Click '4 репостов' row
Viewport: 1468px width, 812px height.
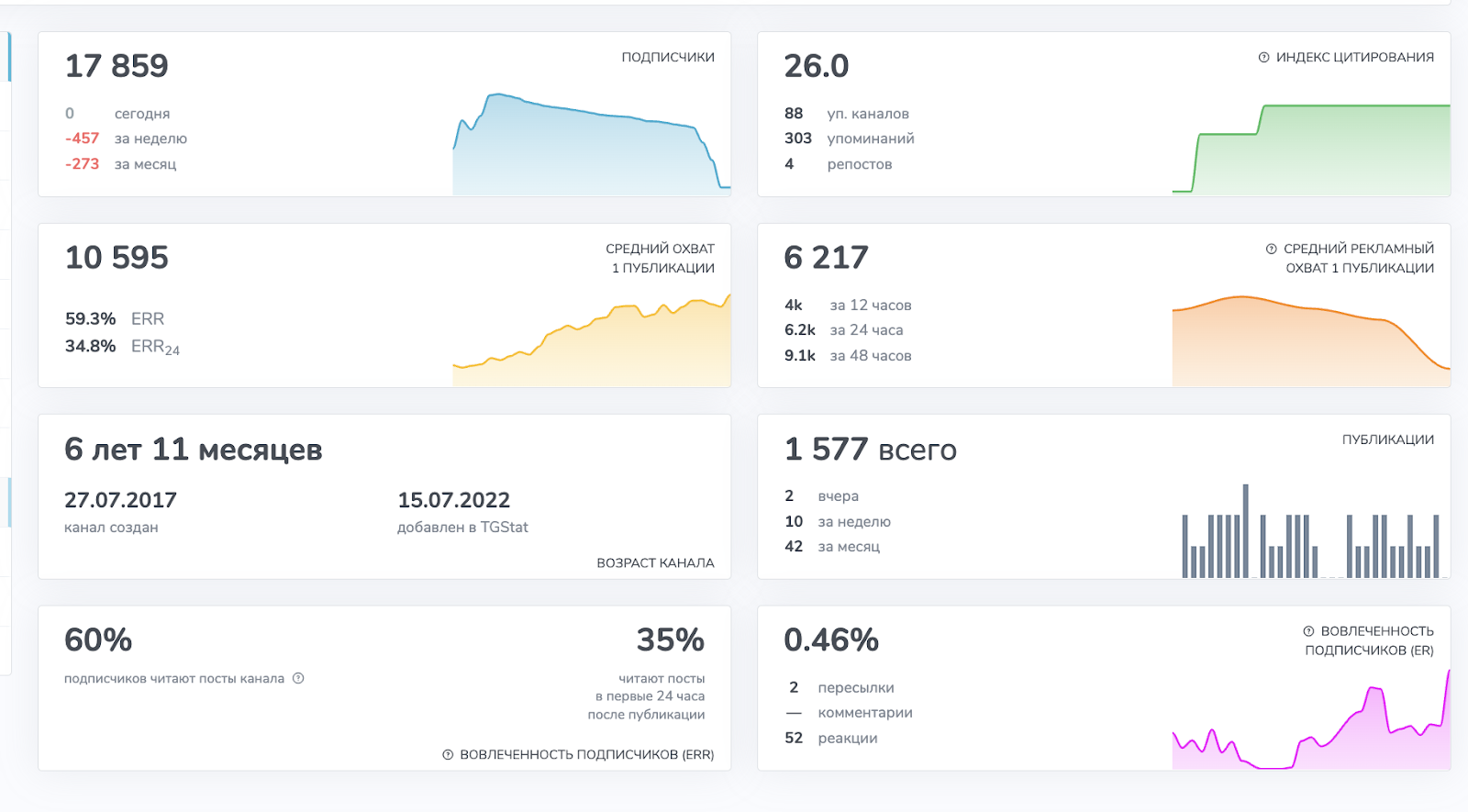tap(838, 164)
